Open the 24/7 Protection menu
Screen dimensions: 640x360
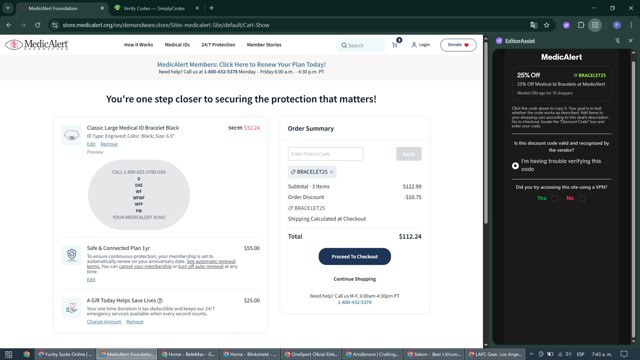tap(218, 45)
